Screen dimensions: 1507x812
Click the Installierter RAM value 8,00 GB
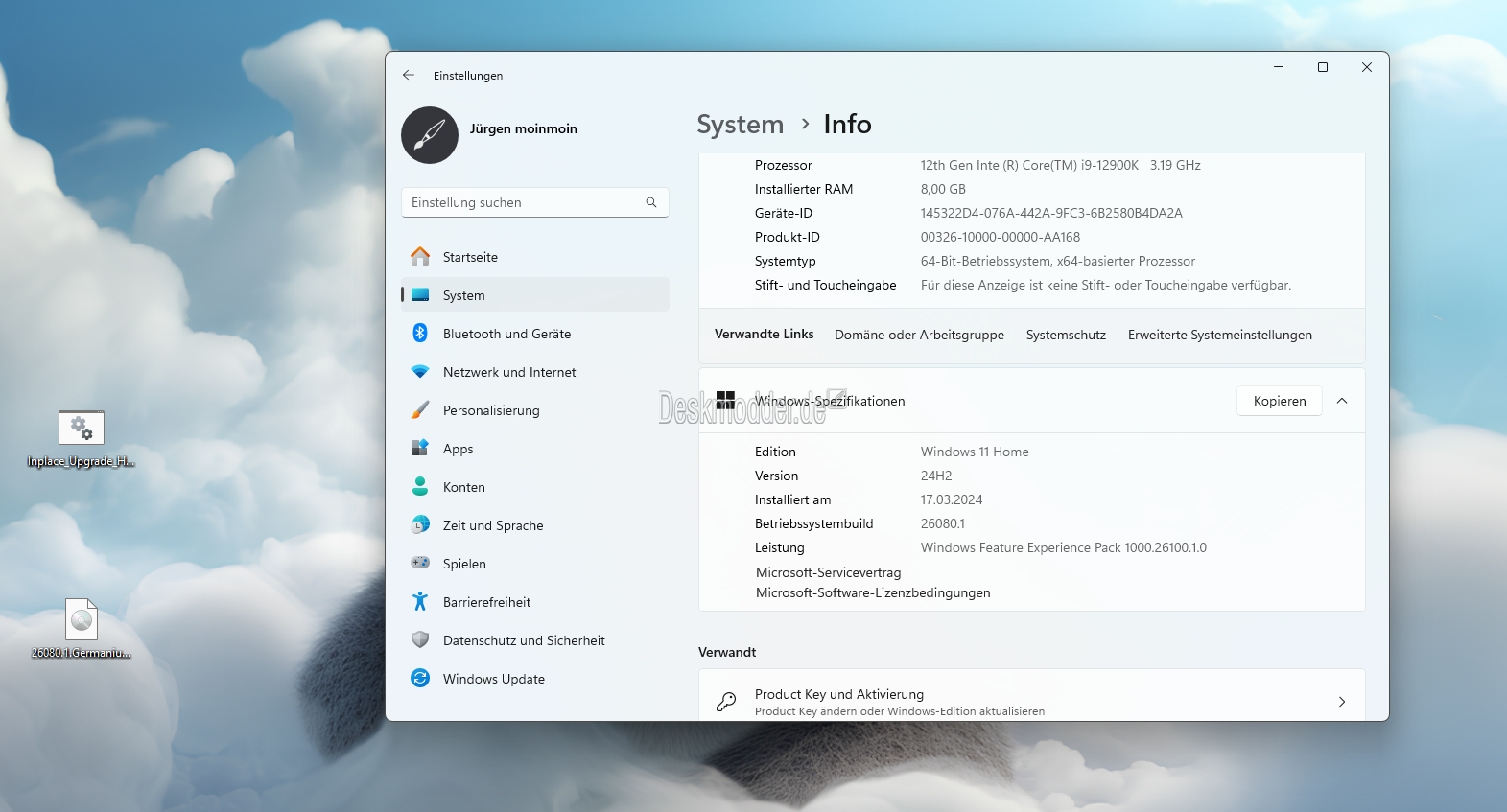943,189
